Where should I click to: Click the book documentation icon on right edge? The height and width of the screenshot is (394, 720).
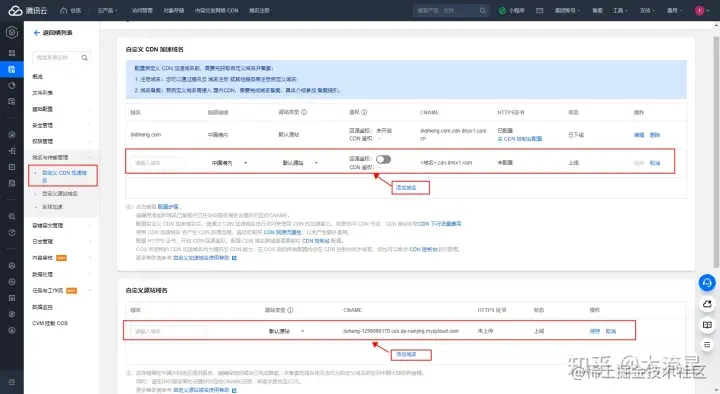tap(707, 325)
